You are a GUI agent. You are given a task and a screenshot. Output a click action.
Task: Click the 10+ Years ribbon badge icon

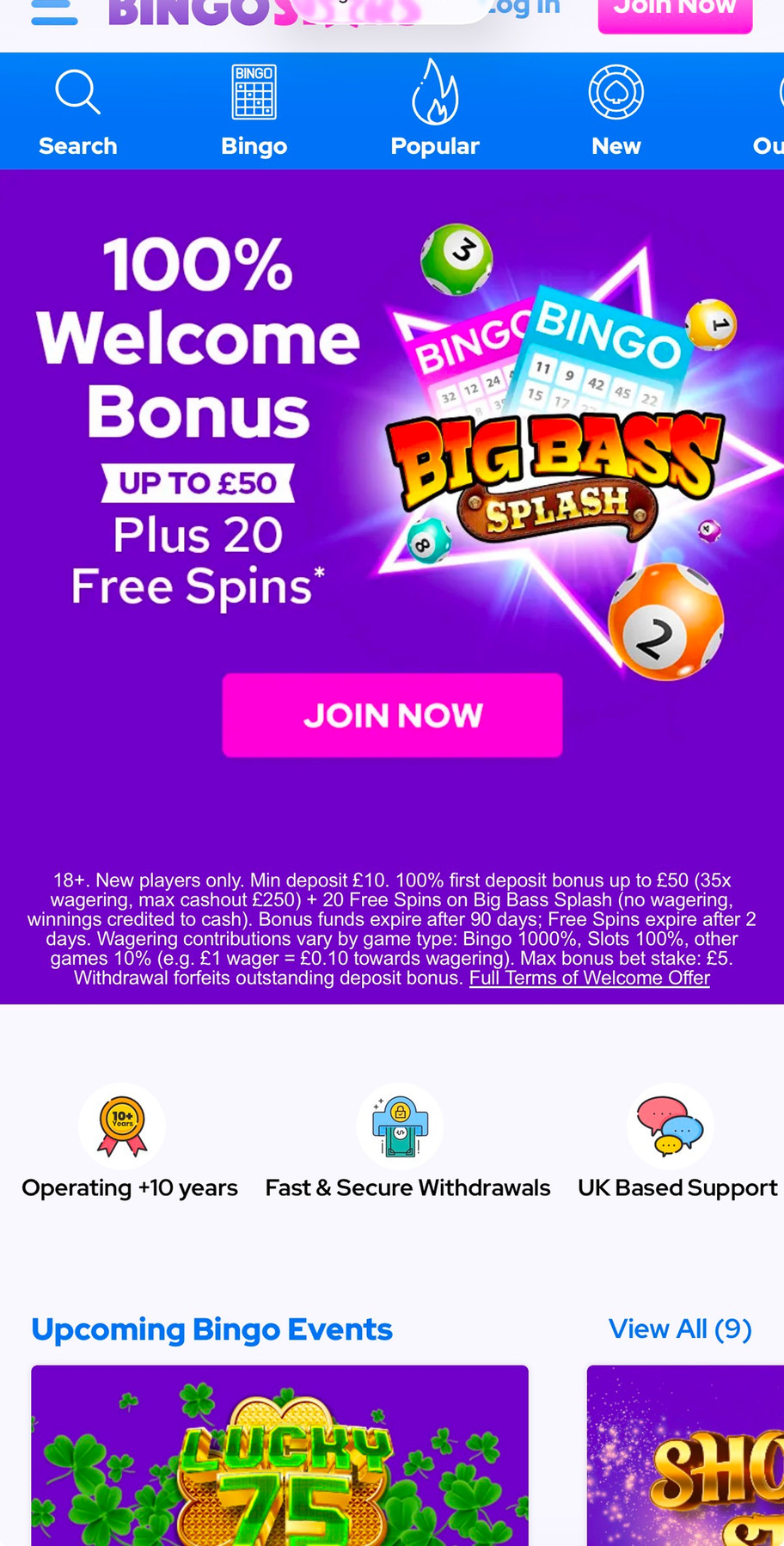[122, 1126]
